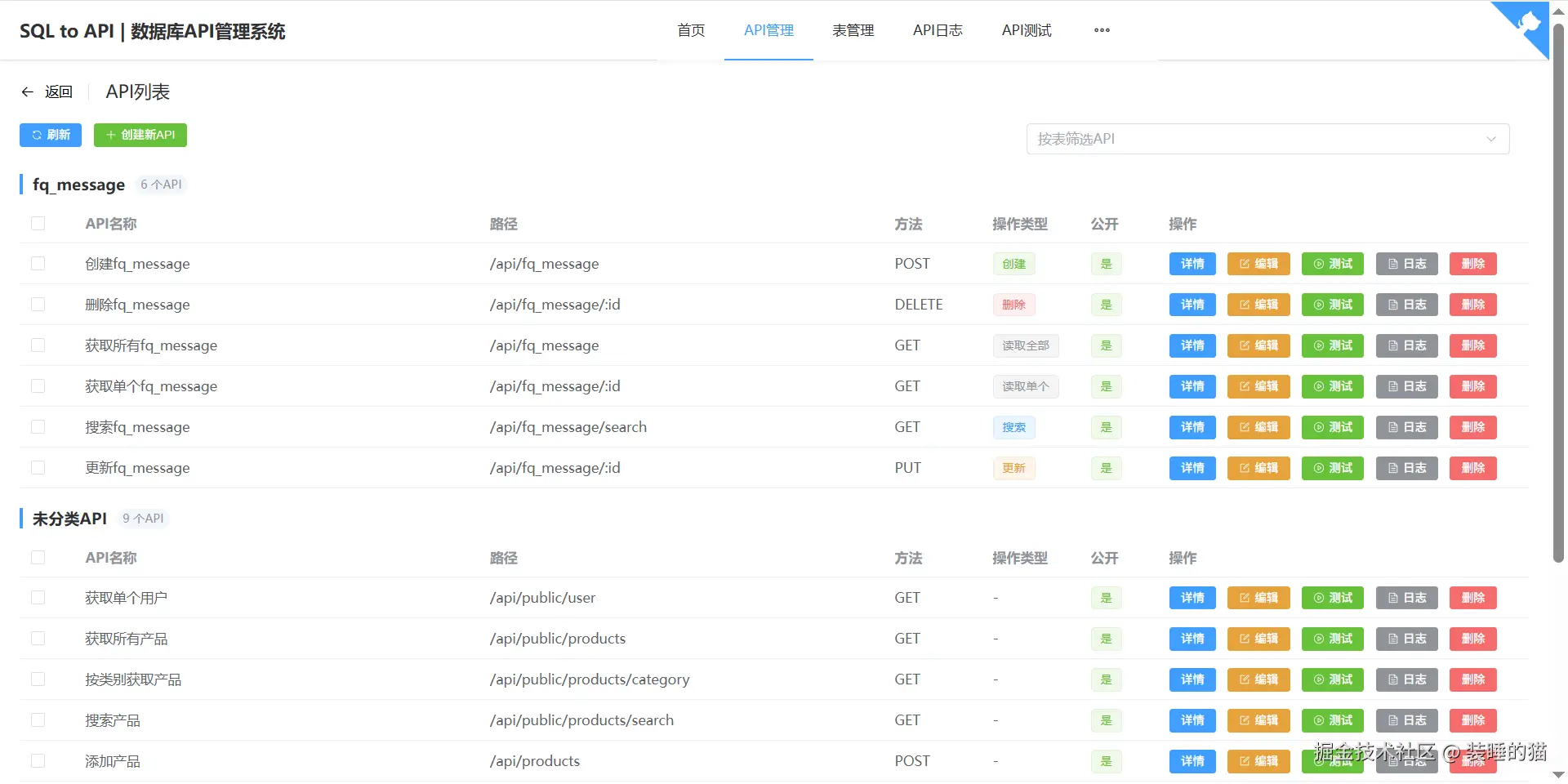1568x784 pixels.
Task: Click the 编辑 icon for 删除fq_message API
Action: tap(1258, 305)
